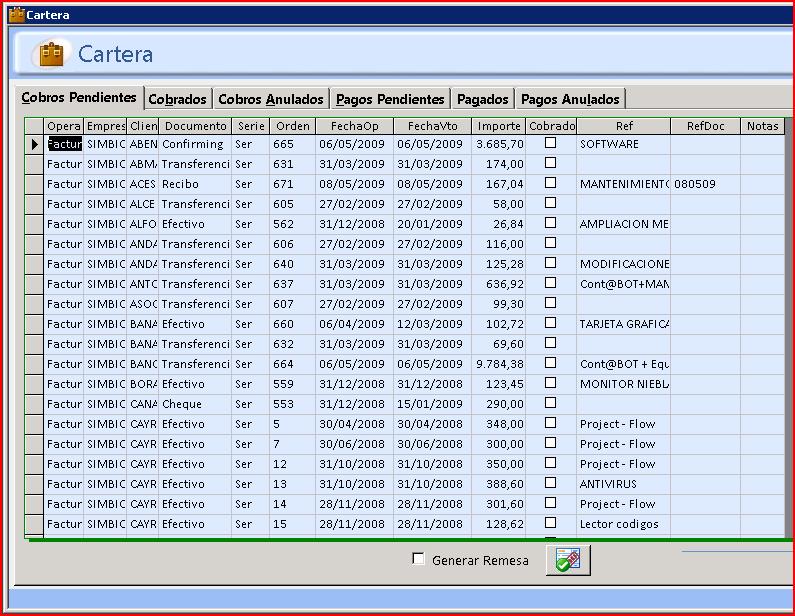Check Cobrado for order 631 row

click(x=550, y=163)
